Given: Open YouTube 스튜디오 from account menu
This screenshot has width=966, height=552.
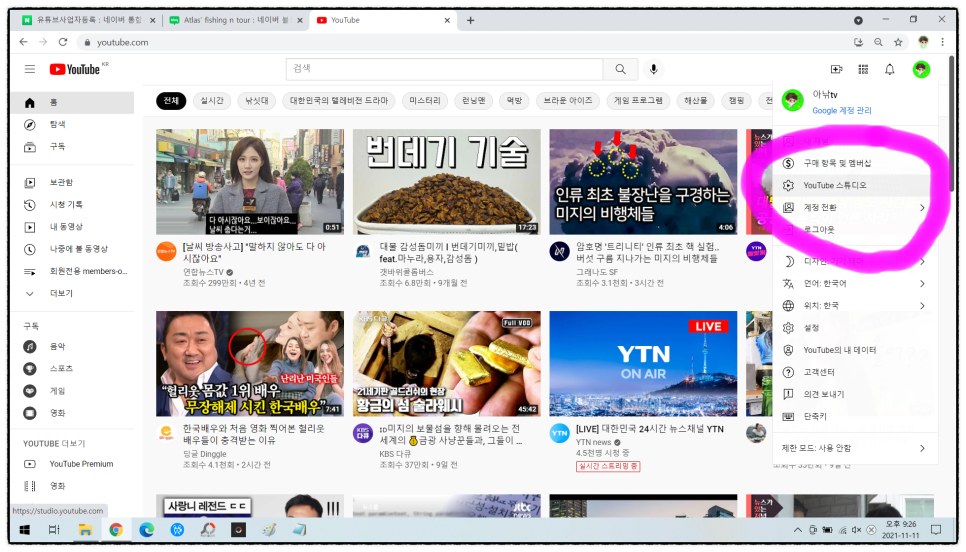Looking at the screenshot, I should tap(856, 185).
